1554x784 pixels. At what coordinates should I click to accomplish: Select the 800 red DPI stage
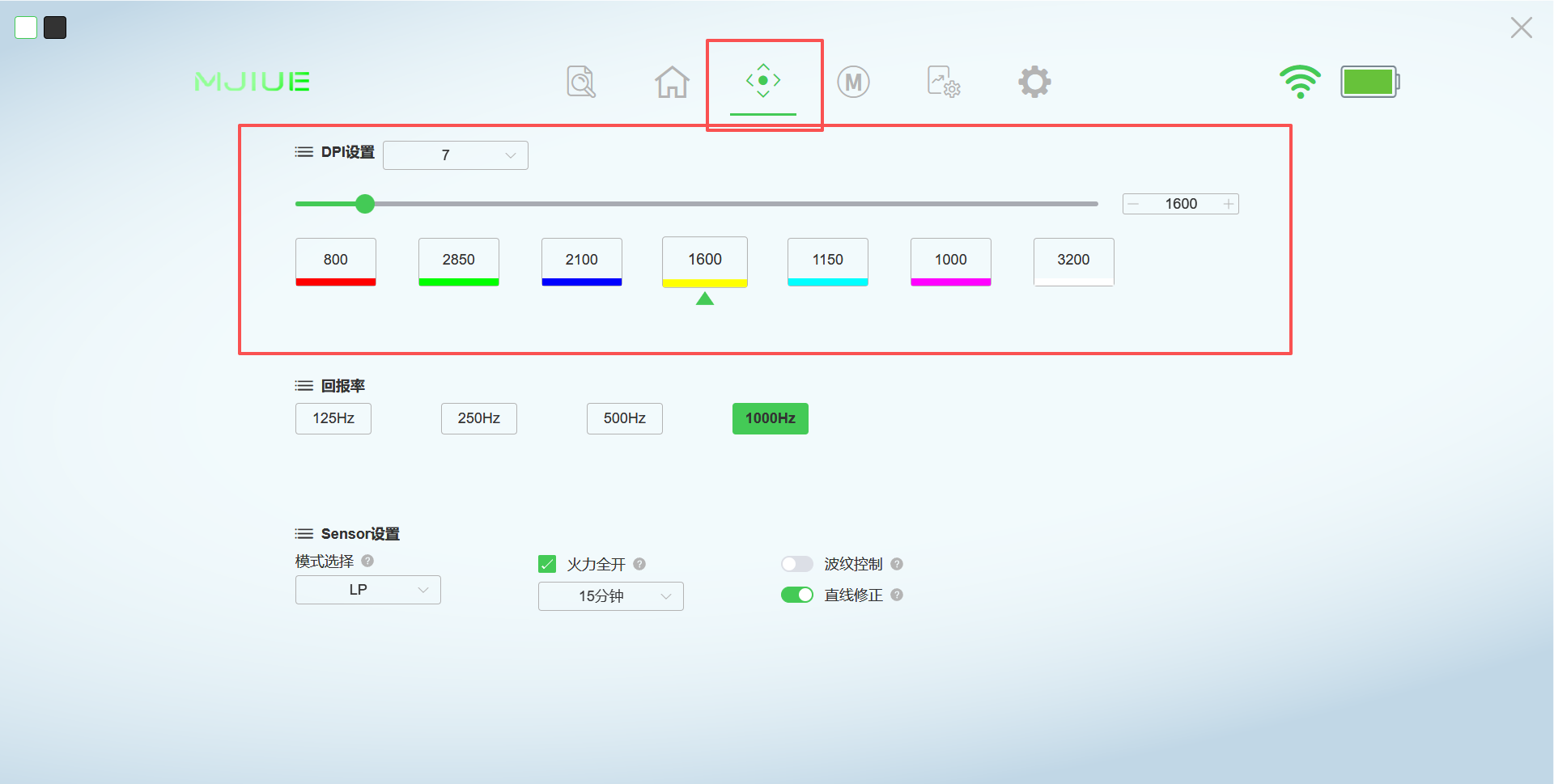click(x=336, y=262)
